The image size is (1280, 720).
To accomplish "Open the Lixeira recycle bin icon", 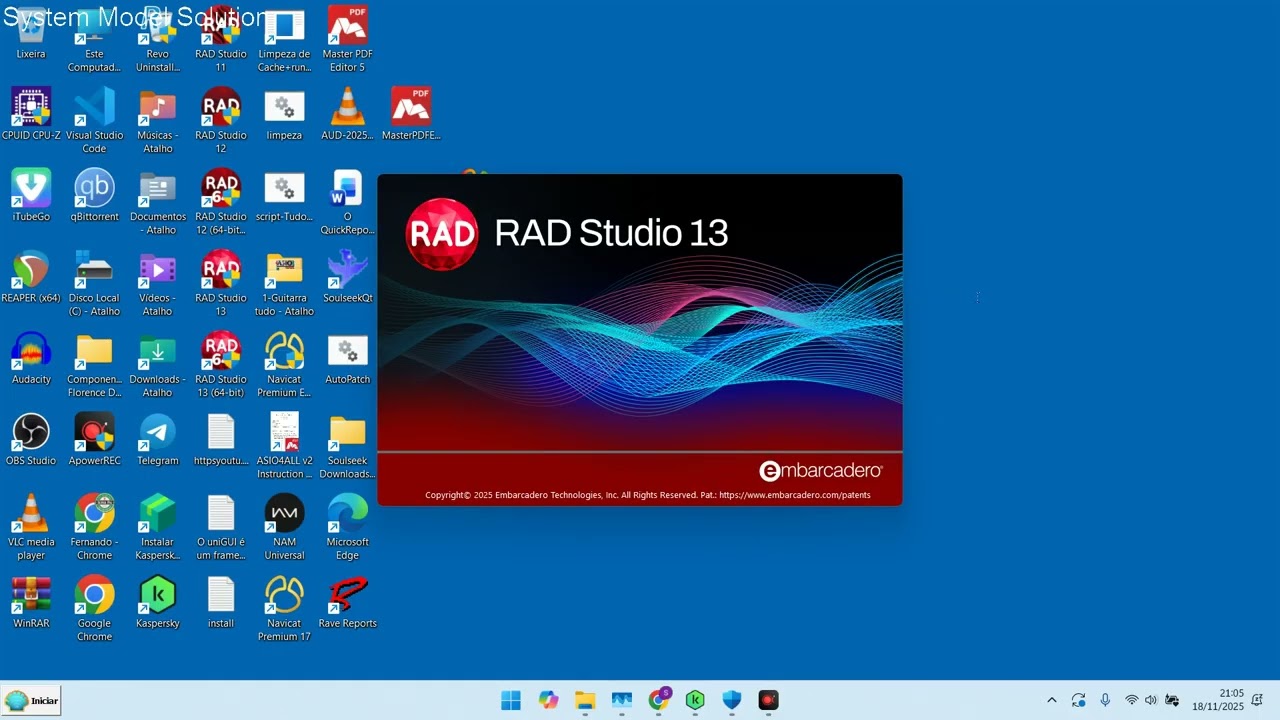I will coord(31,35).
